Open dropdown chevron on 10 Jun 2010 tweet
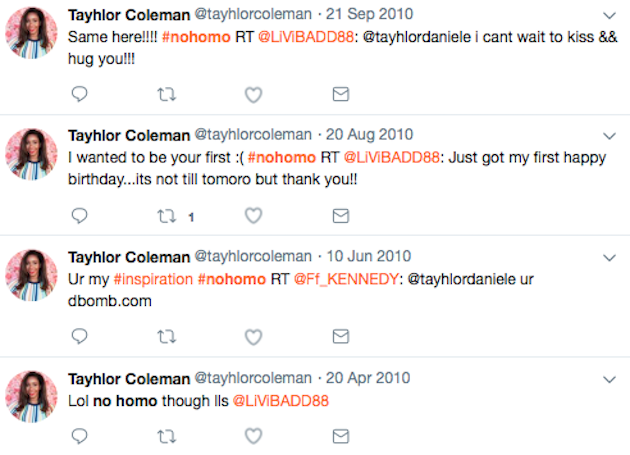Image resolution: width=630 pixels, height=455 pixels. tap(610, 258)
